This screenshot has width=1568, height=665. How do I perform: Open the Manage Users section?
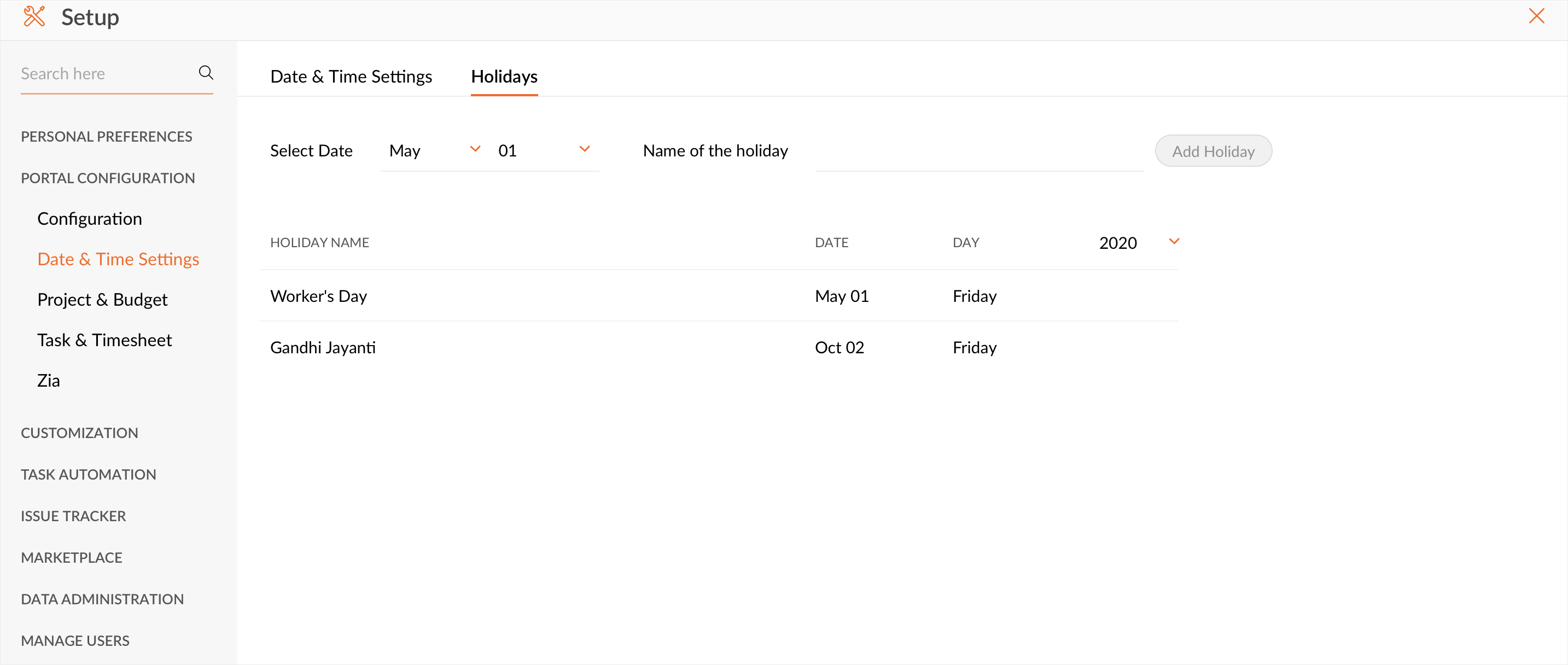(75, 640)
